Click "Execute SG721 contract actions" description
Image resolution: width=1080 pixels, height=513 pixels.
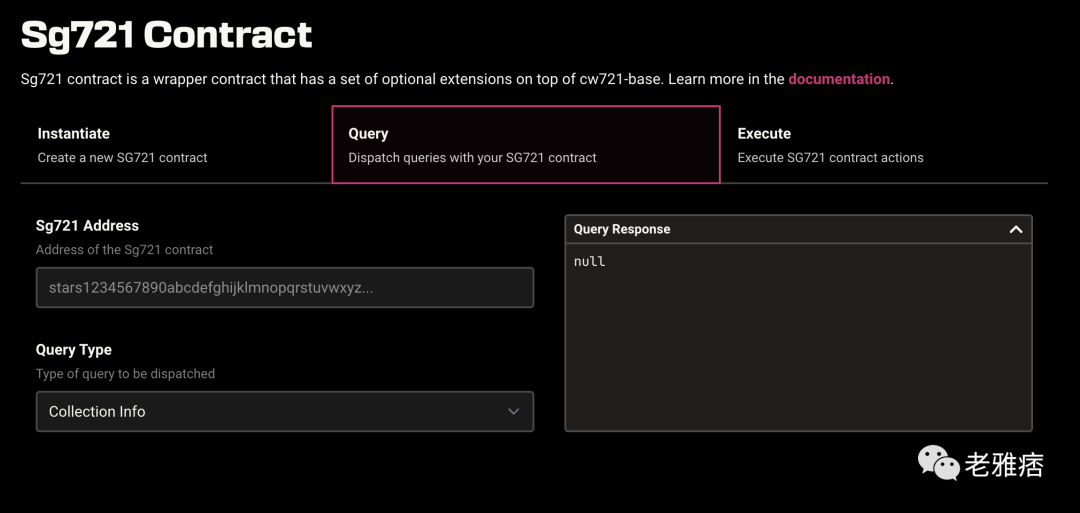tap(830, 158)
